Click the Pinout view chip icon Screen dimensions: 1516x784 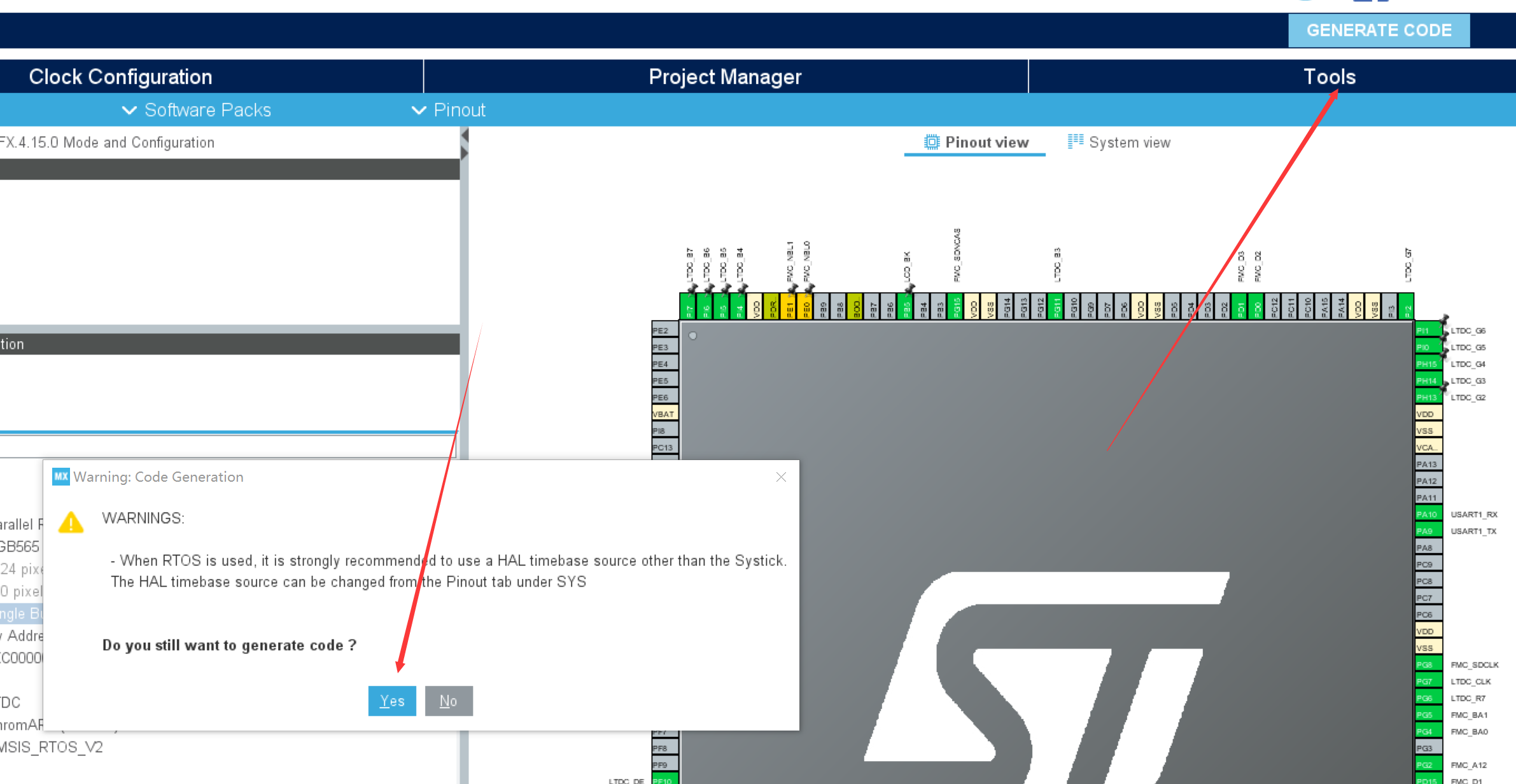tap(931, 142)
